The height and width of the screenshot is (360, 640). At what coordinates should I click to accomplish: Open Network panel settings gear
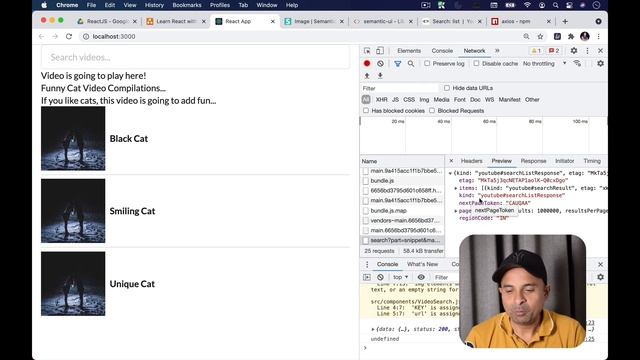(x=600, y=64)
